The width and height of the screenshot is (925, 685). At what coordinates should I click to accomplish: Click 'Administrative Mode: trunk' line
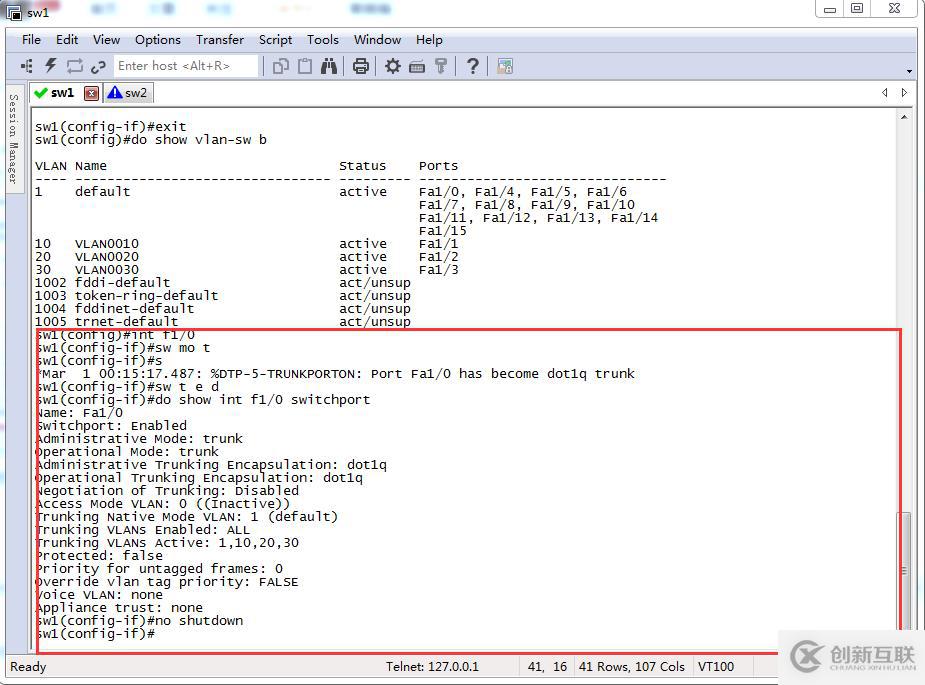pos(139,438)
